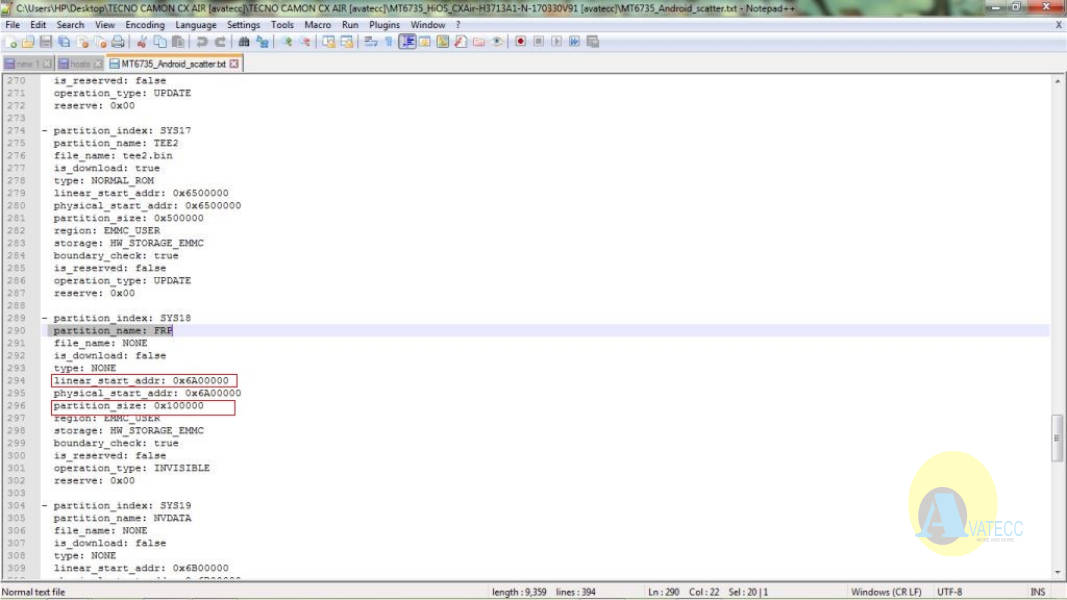Open the Tools menu

coord(282,24)
